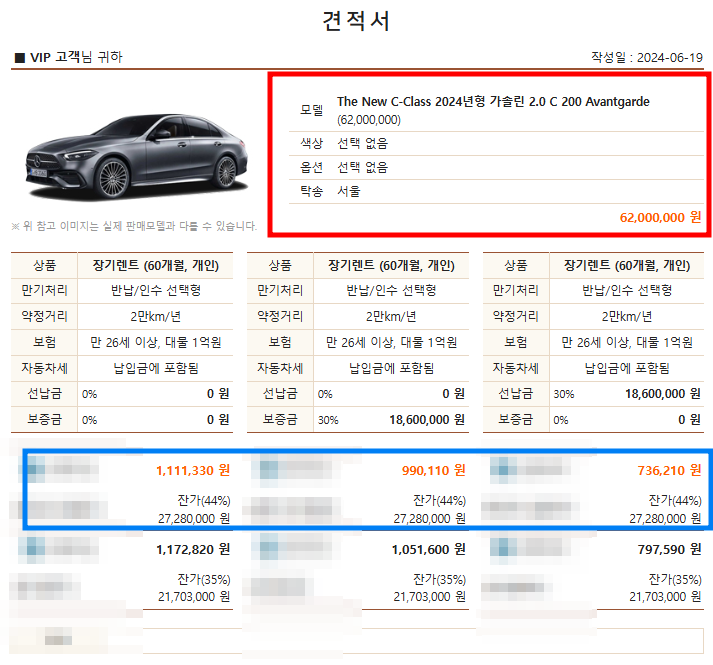Click '선택 없음' value in the 색상 row
Image resolution: width=713 pixels, height=665 pixels.
tap(362, 143)
